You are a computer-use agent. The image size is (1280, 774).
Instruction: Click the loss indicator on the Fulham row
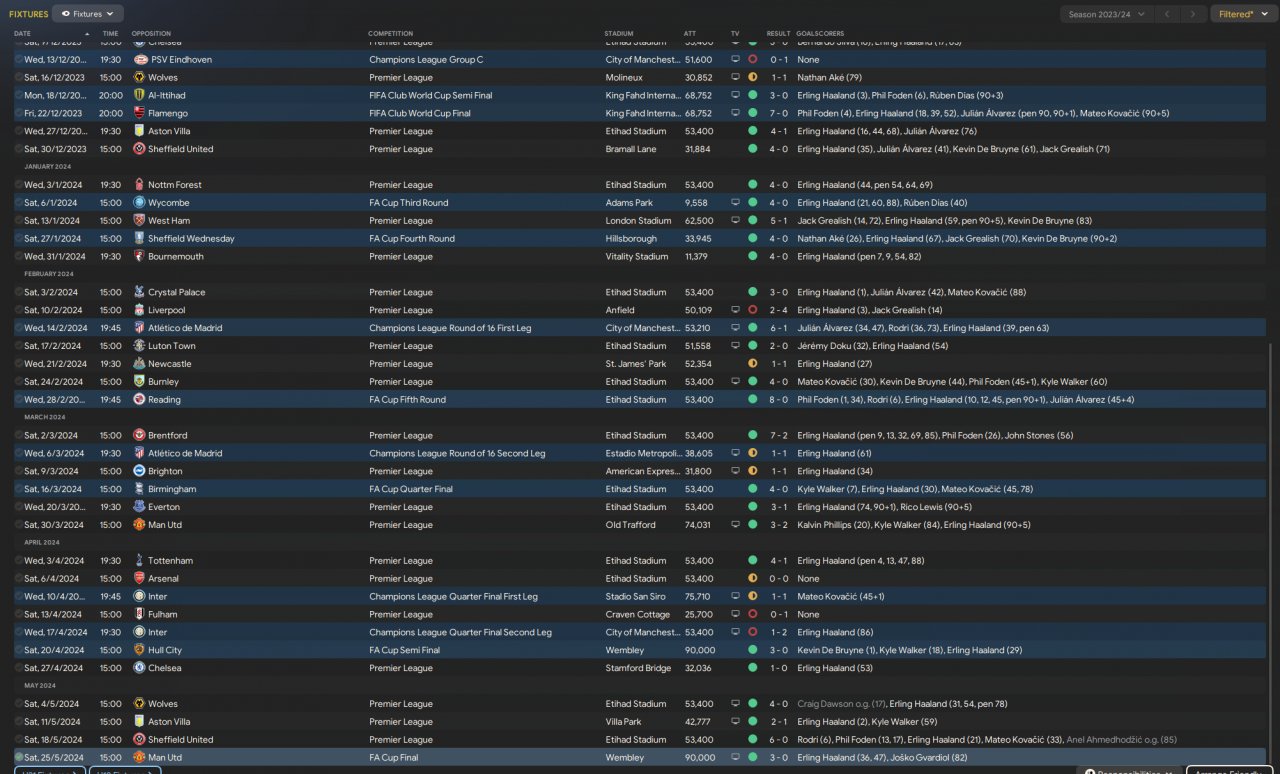(752, 615)
